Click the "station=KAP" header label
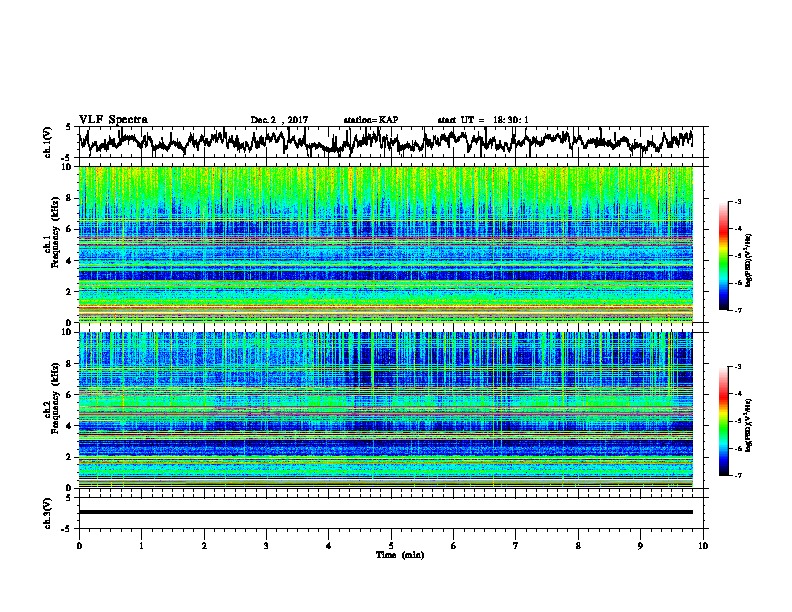Screen dimensions: 792x612 click(x=371, y=120)
